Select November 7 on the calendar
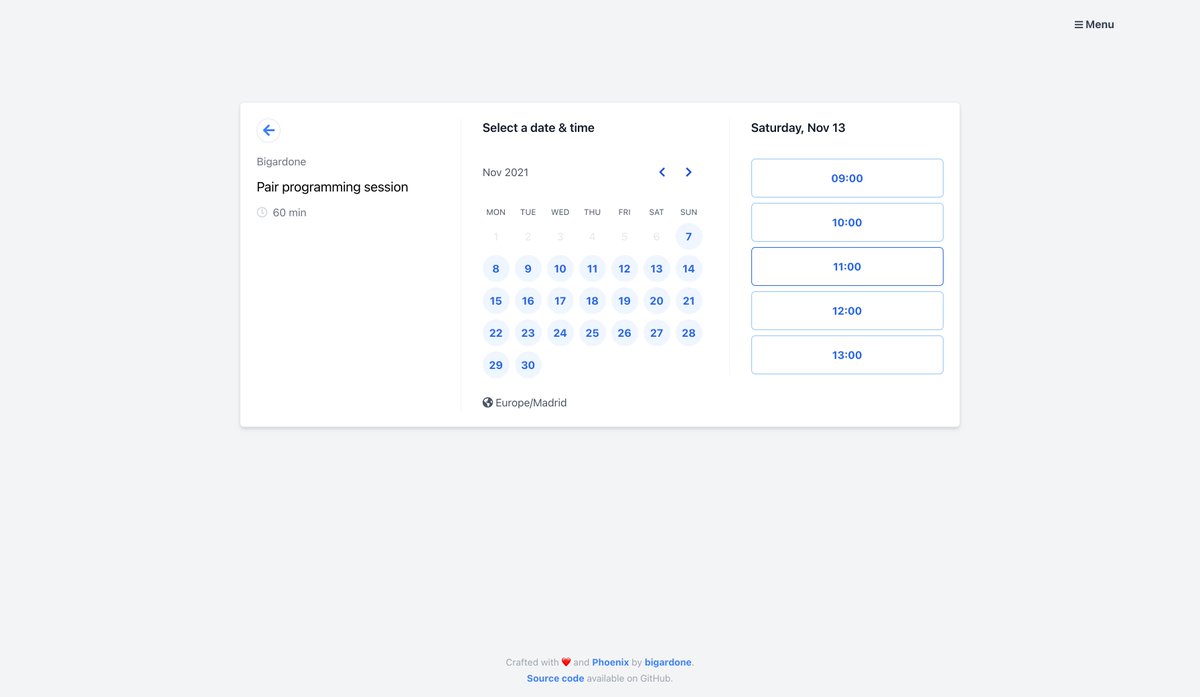This screenshot has width=1200, height=697. 688,237
